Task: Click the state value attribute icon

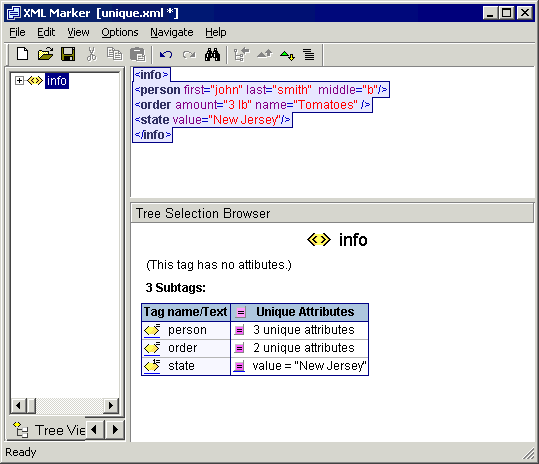Action: click(x=239, y=366)
